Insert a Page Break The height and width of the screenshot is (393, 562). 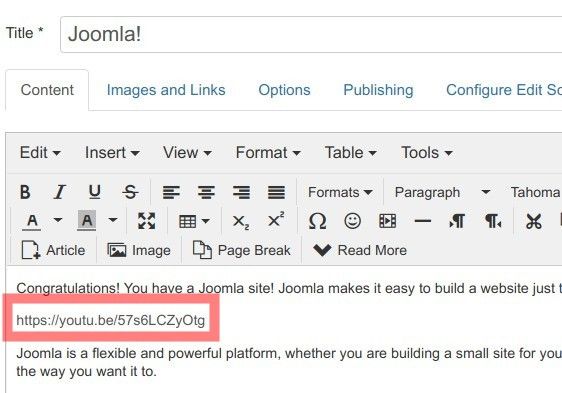pyautogui.click(x=242, y=250)
